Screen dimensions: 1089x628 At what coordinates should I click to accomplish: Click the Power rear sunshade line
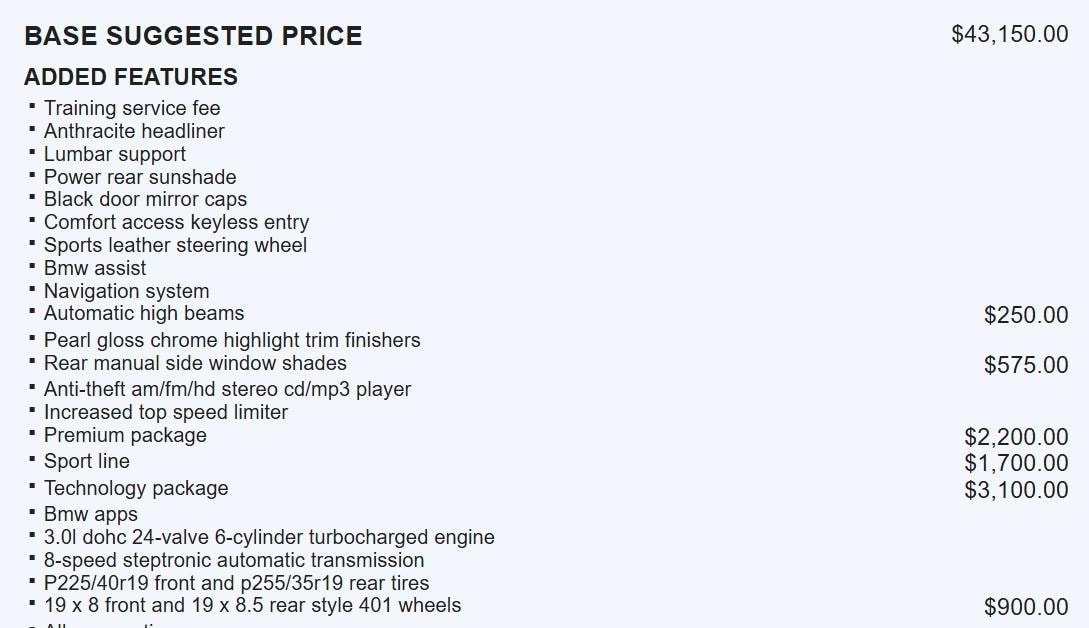[x=140, y=177]
